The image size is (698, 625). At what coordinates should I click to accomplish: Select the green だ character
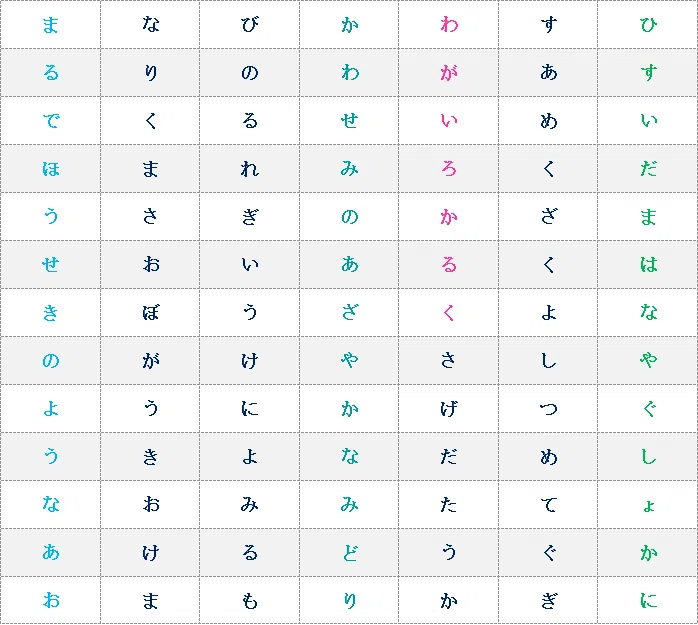(648, 169)
